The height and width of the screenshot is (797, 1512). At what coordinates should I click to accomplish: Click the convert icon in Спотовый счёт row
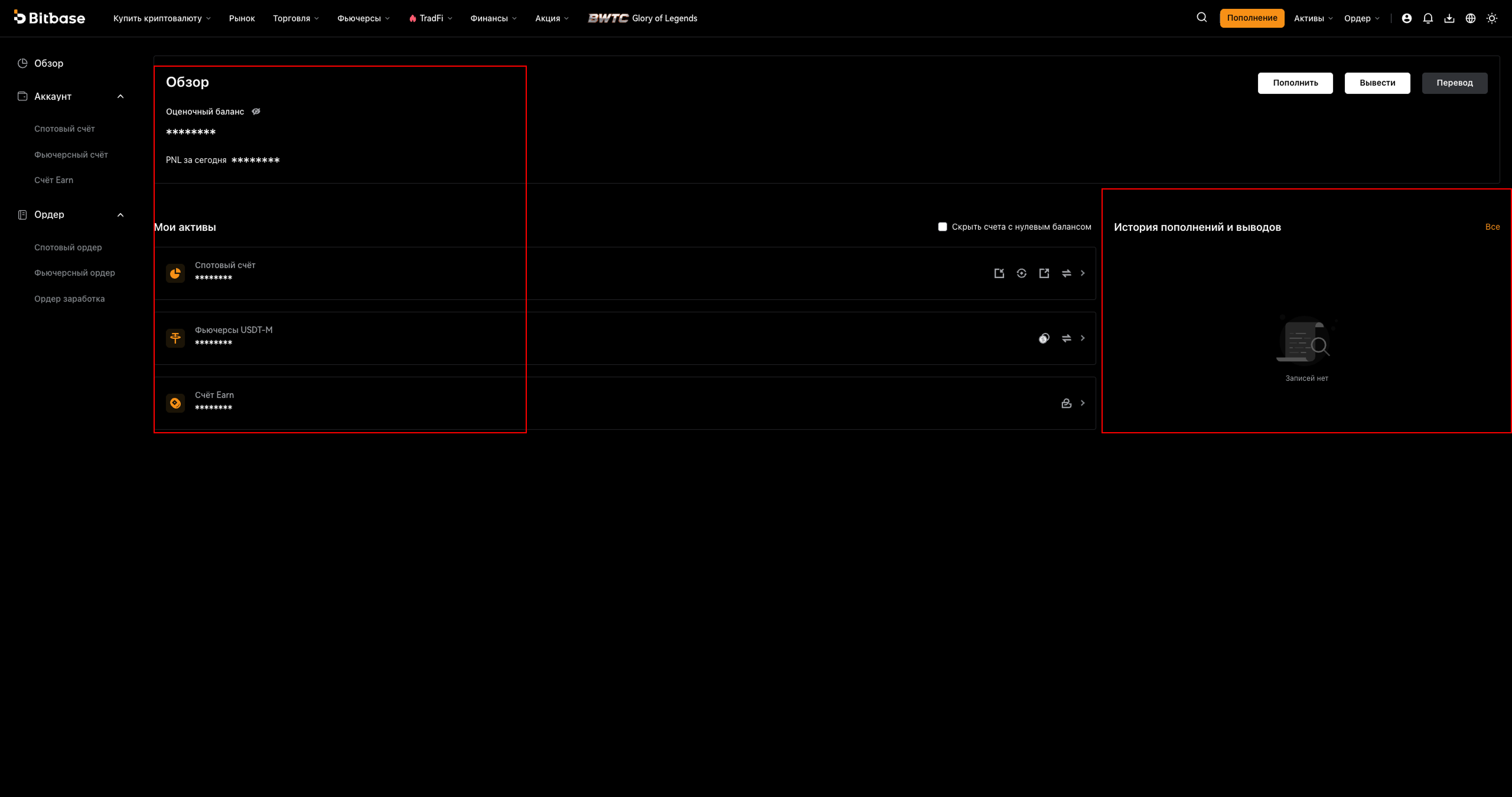pos(1022,273)
